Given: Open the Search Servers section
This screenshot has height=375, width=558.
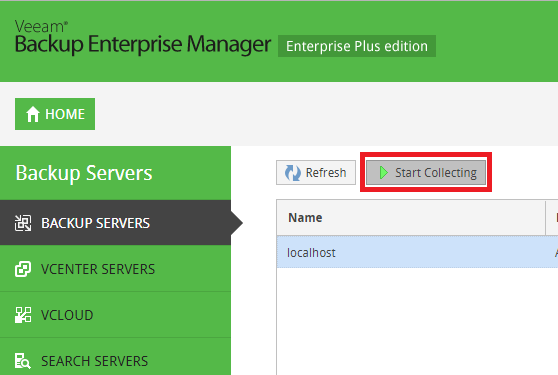Looking at the screenshot, I should pos(115,357).
